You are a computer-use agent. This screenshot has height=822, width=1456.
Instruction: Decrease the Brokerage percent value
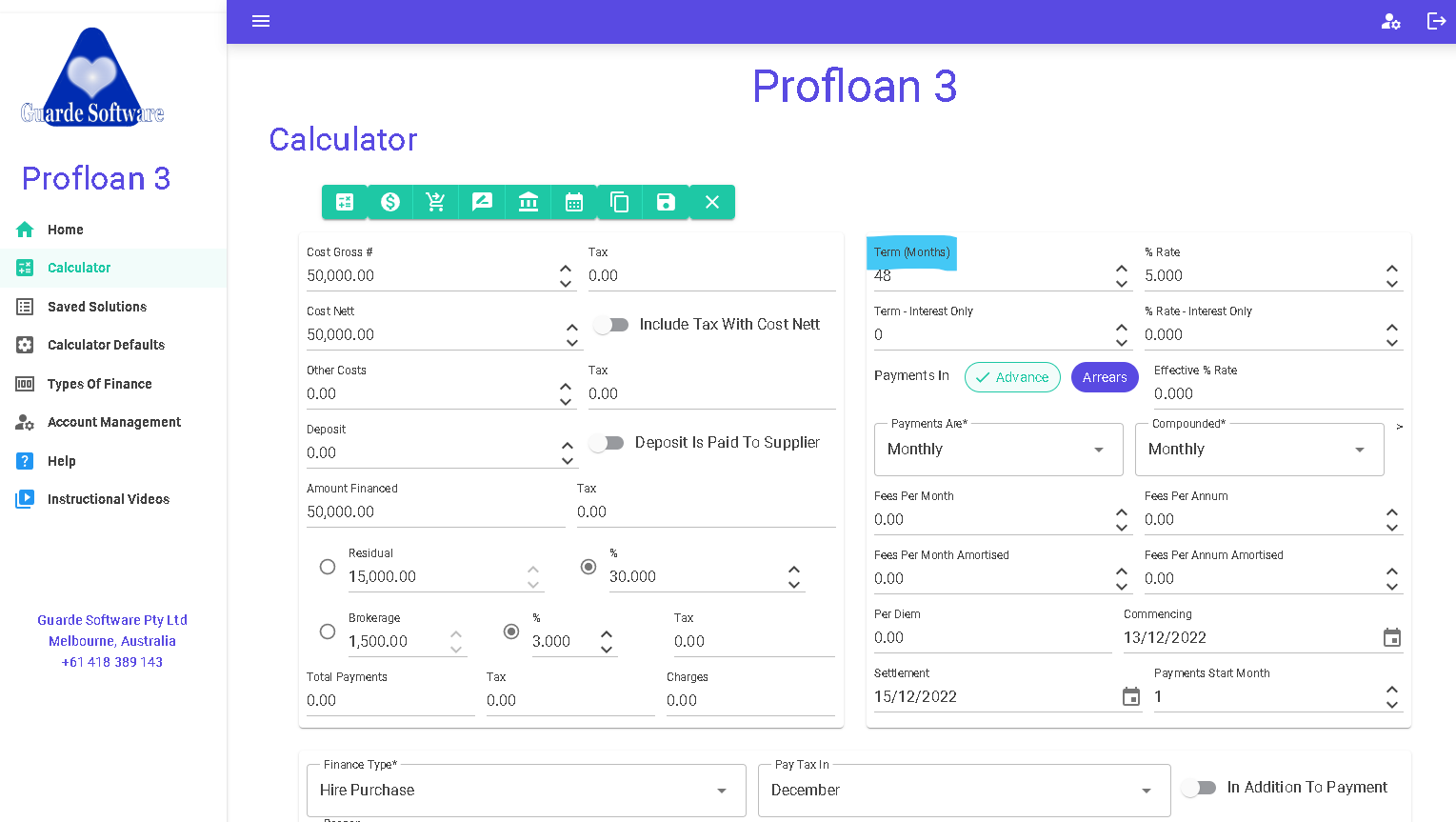point(607,649)
